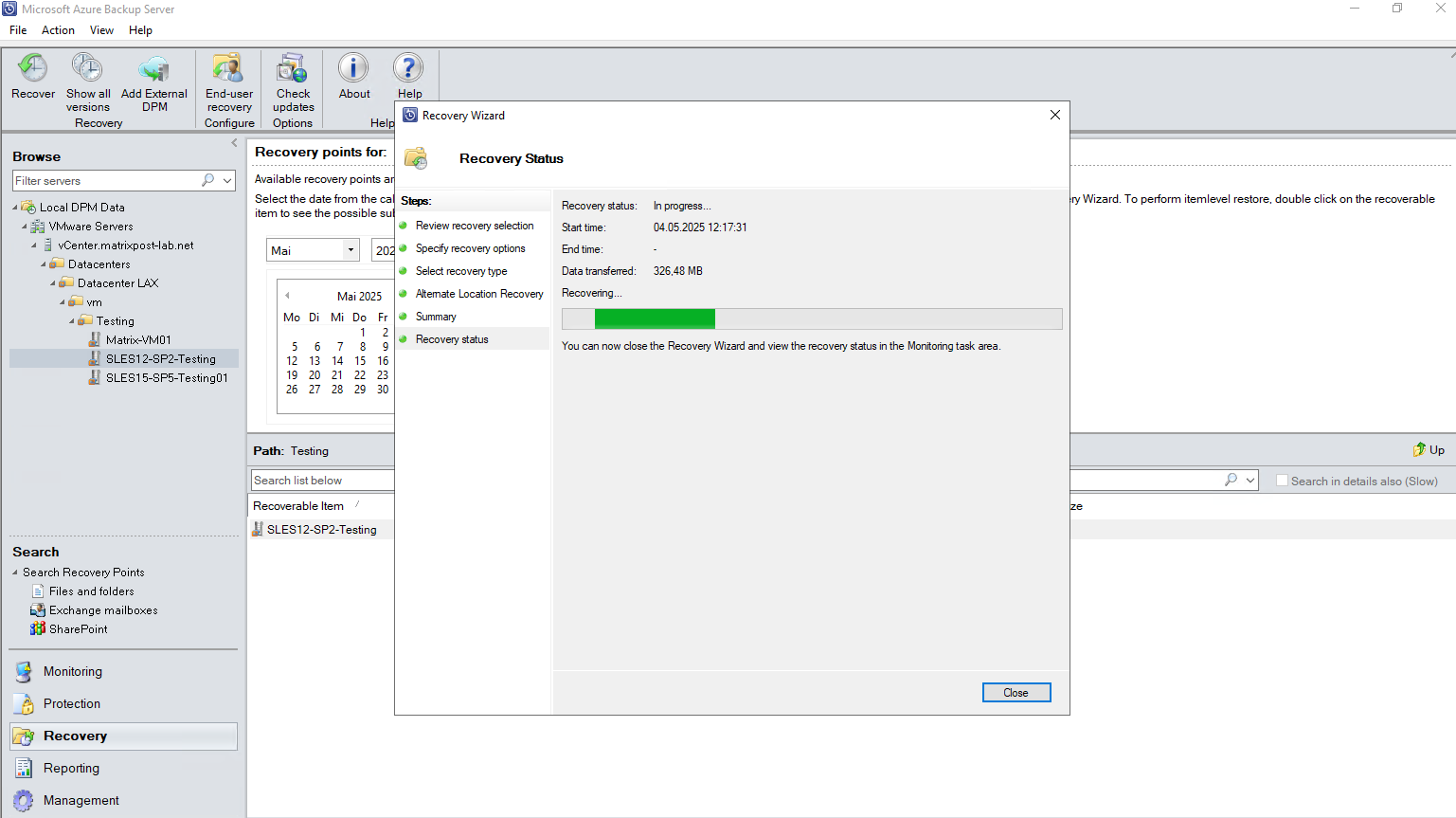Select Review recovery selection step

point(474,226)
